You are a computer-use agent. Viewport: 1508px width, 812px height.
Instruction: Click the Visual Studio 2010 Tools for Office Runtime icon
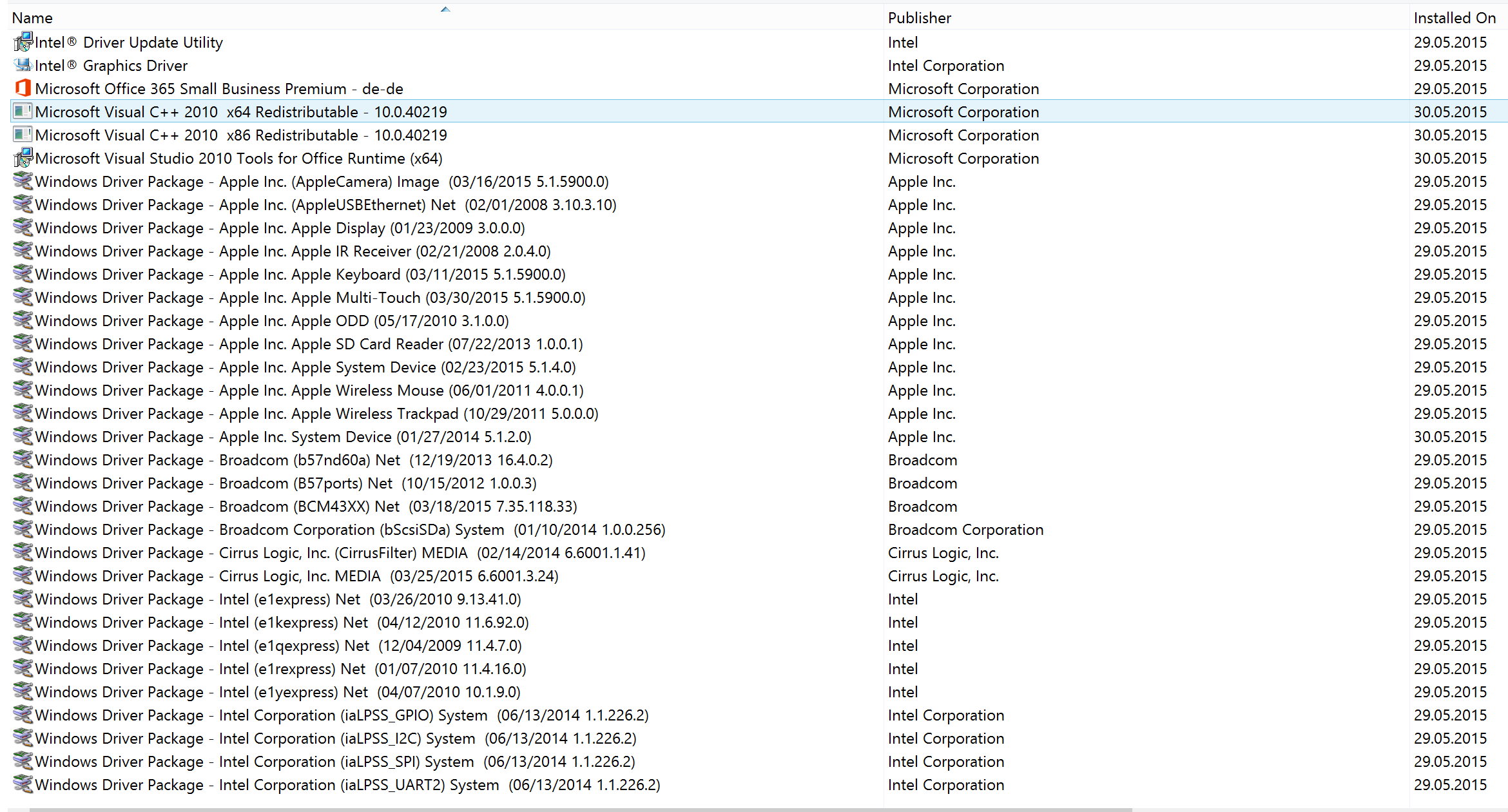(23, 159)
